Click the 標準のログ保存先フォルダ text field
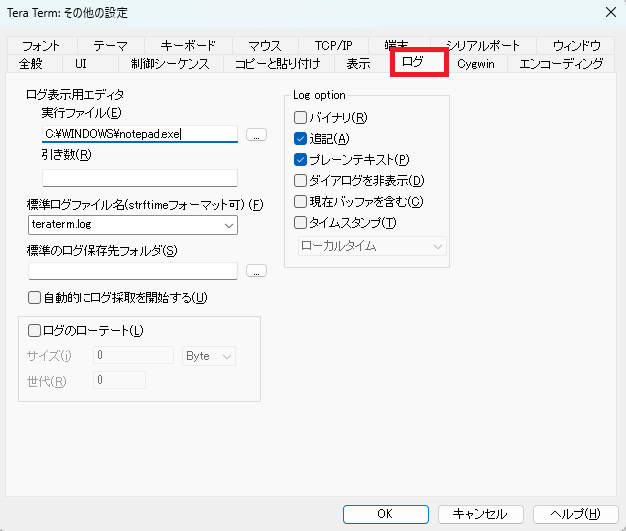 click(x=133, y=271)
